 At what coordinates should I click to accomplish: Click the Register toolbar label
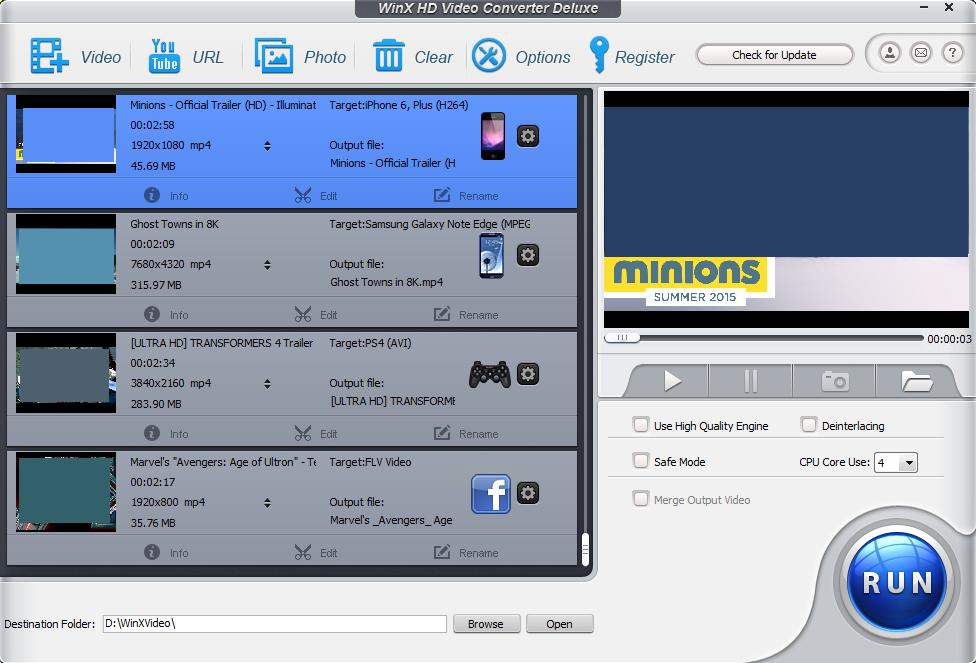coord(644,57)
